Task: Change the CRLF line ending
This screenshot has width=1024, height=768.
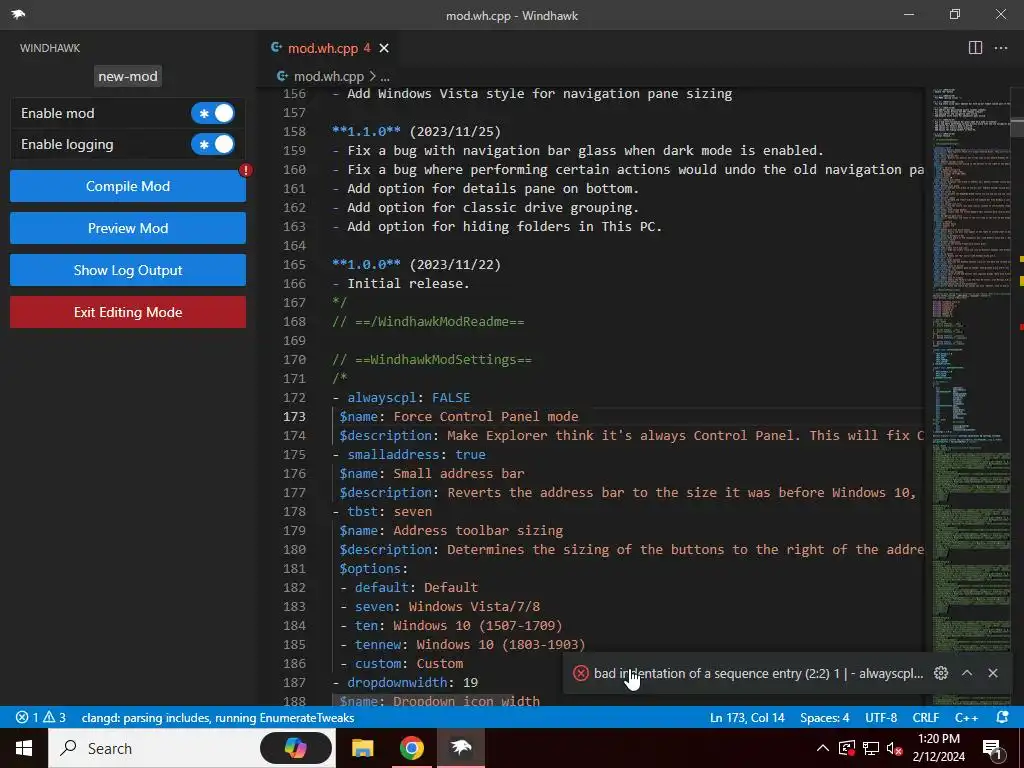Action: coord(925,718)
